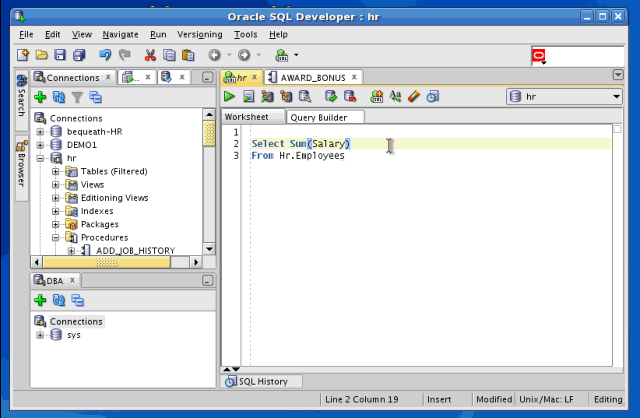Open the Tools menu
640x418 pixels.
click(245, 35)
